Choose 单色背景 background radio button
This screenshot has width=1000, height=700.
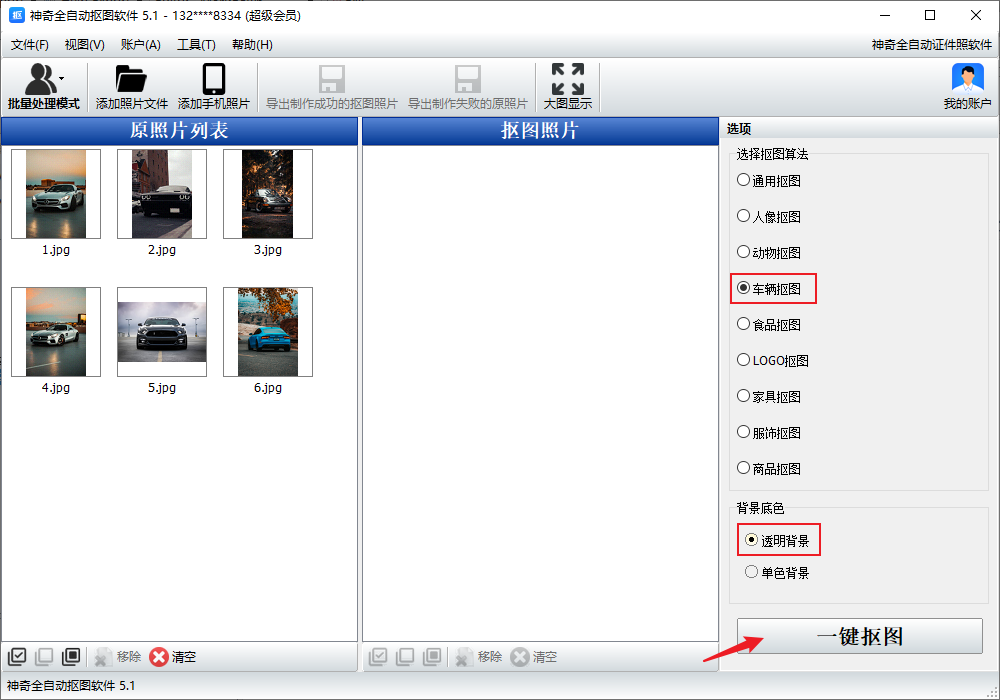752,573
